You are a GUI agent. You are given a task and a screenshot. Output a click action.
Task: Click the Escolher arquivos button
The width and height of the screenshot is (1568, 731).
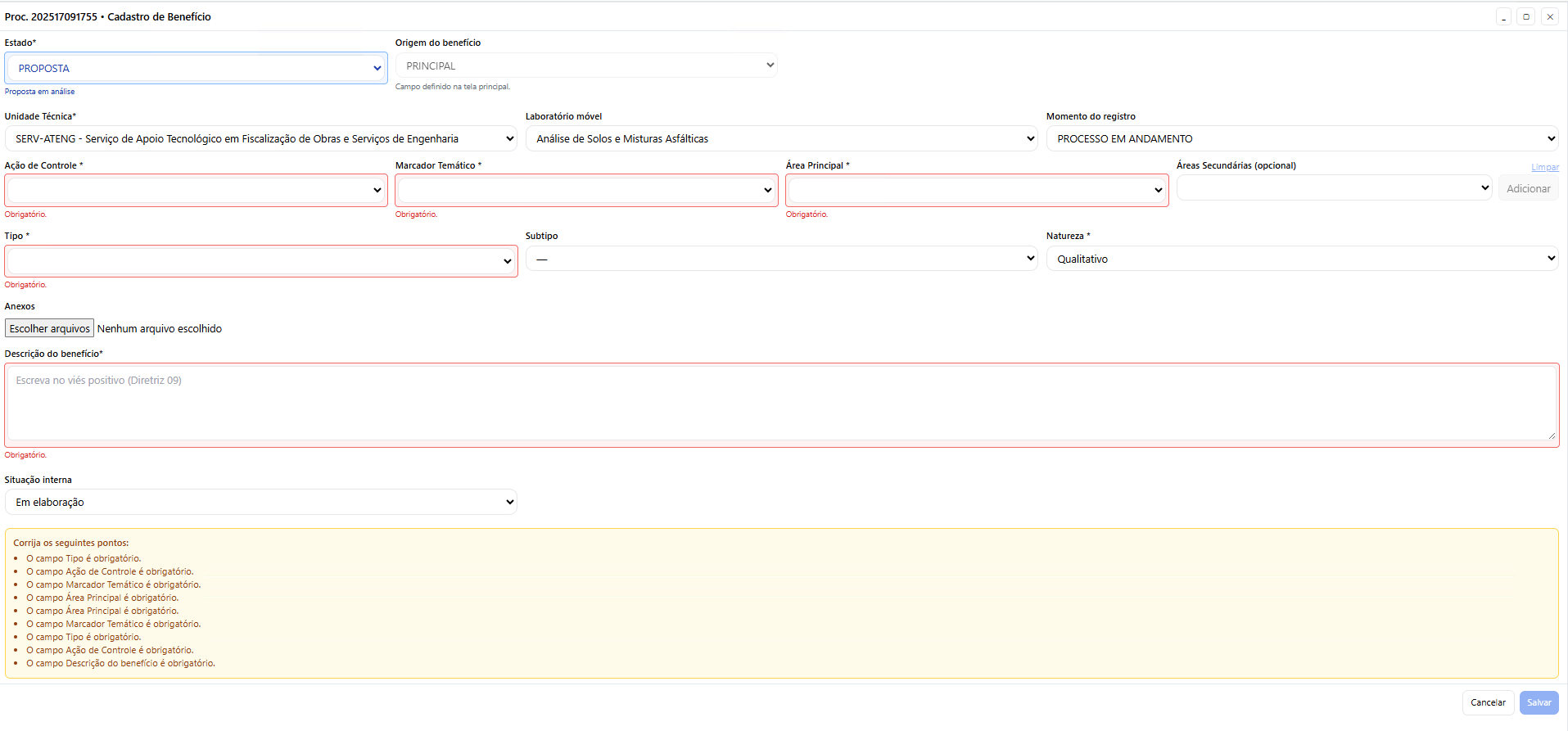(x=50, y=329)
